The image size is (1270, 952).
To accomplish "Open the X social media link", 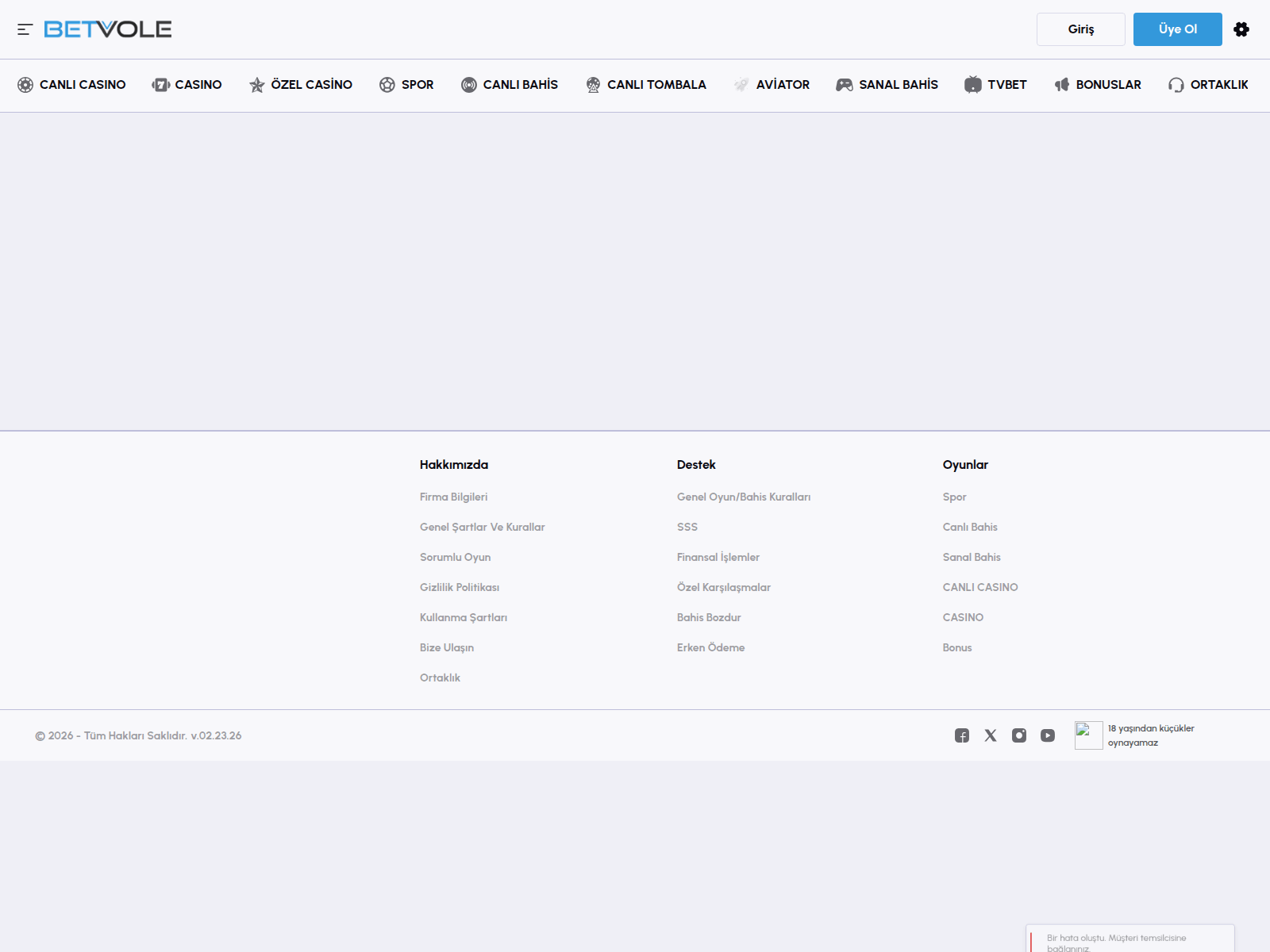I will coord(991,735).
